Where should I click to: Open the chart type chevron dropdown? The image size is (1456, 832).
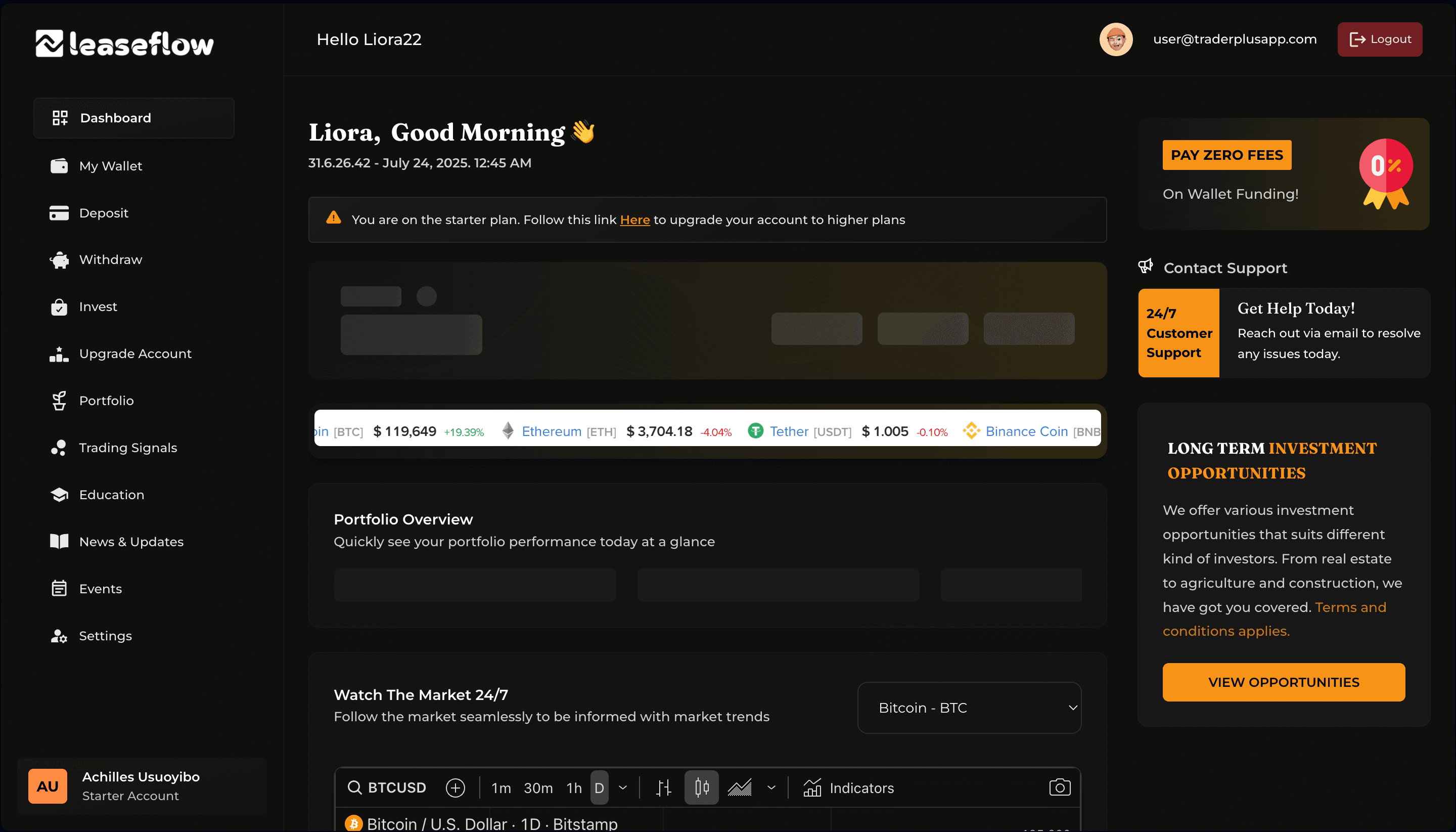(770, 787)
